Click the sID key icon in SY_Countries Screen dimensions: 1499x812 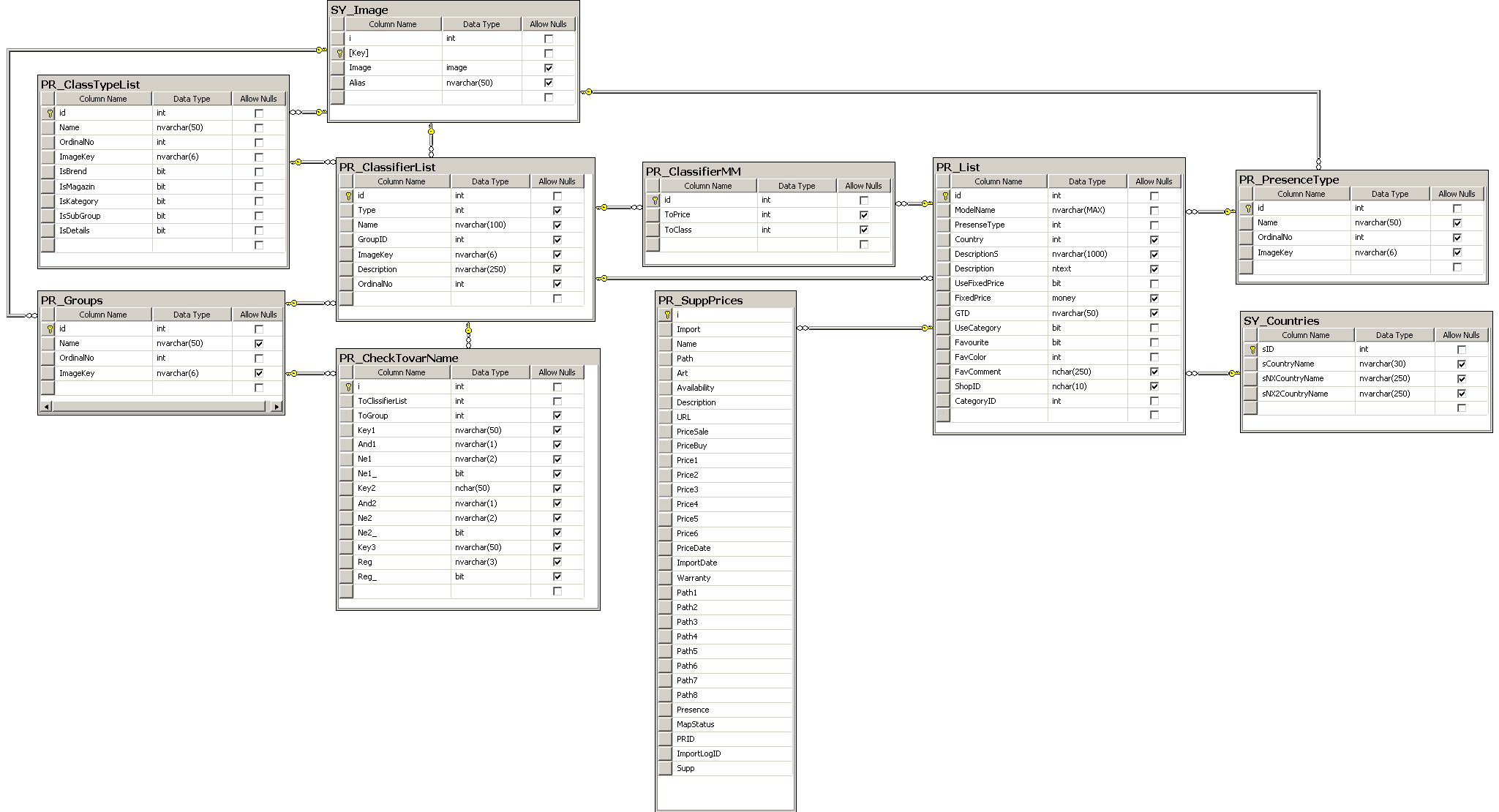click(1252, 350)
